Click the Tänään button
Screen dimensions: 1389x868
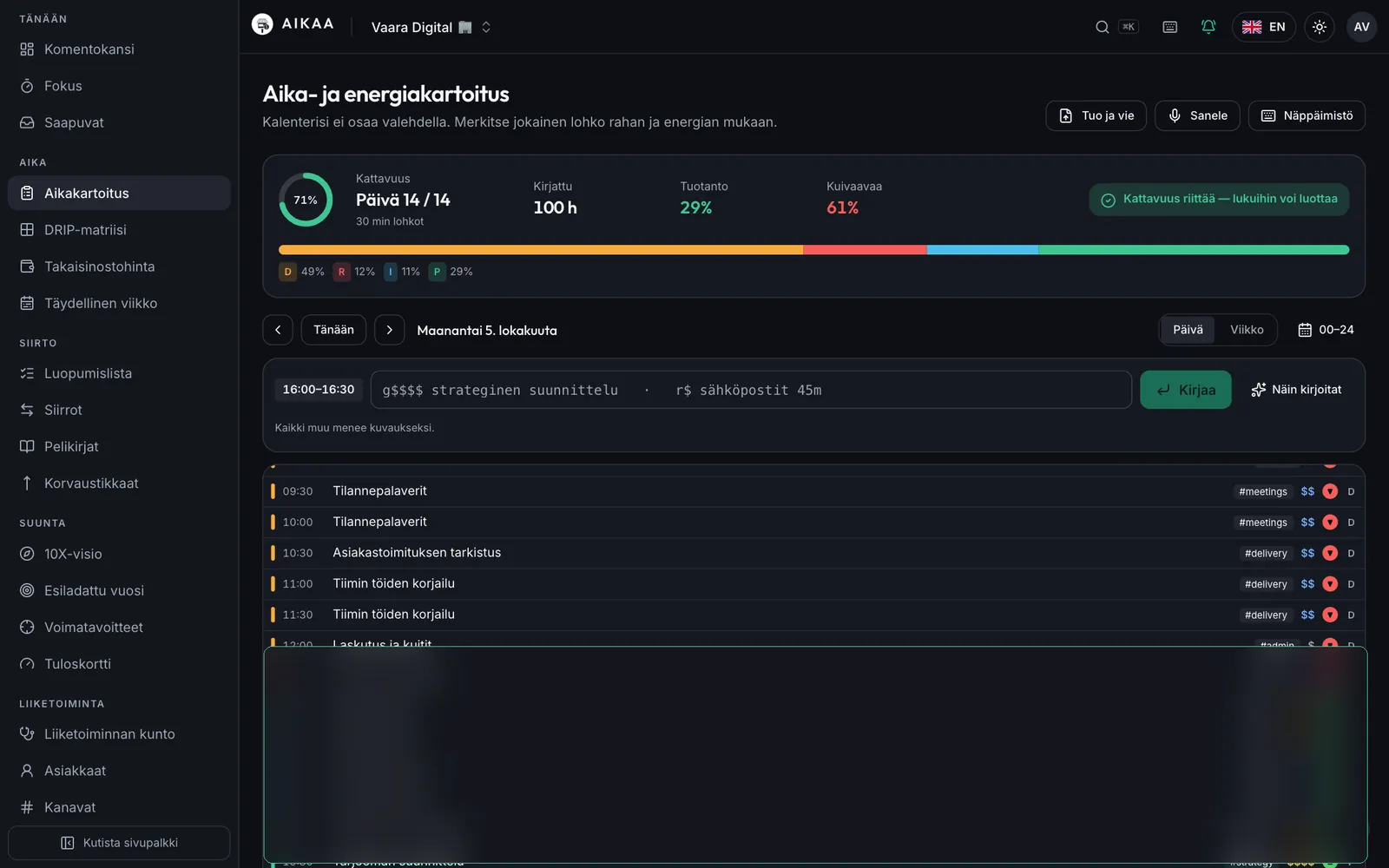[333, 330]
